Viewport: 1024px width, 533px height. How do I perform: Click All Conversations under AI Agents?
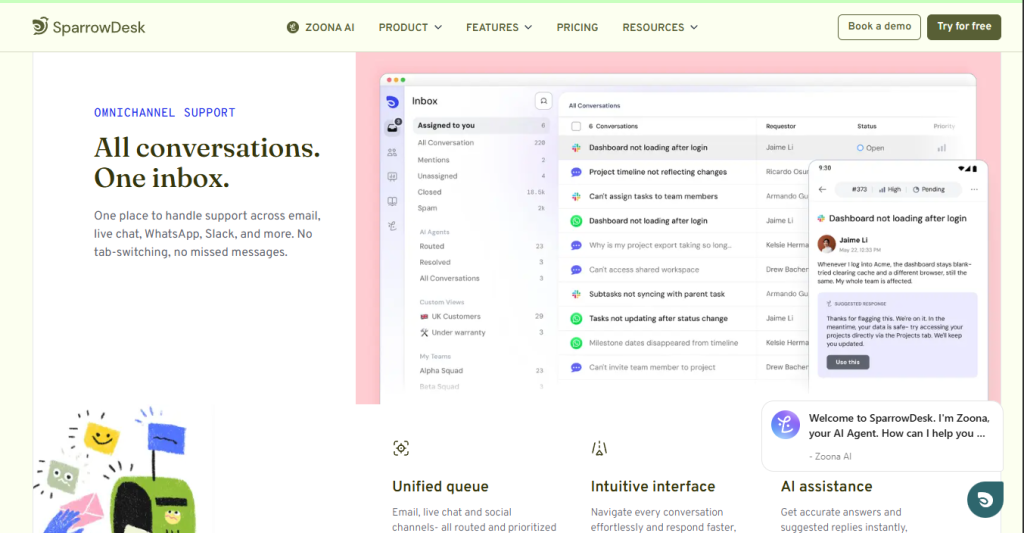pyautogui.click(x=481, y=278)
